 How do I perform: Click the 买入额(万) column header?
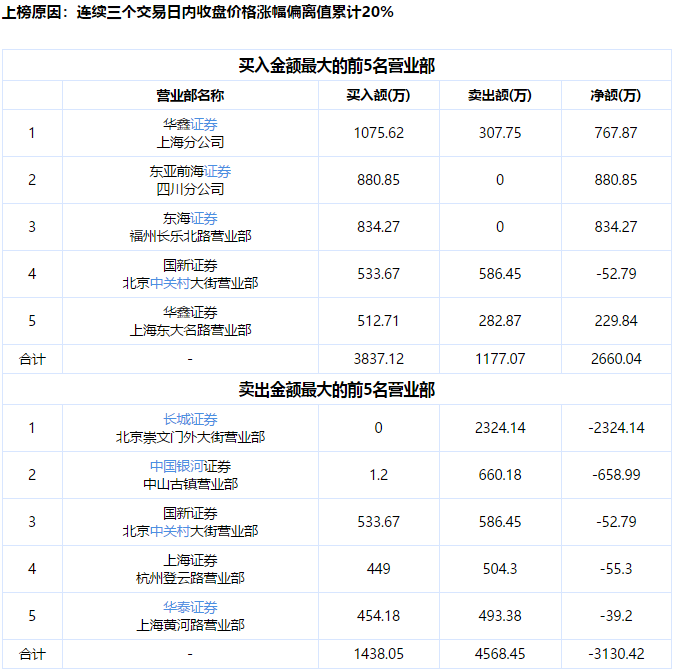[379, 96]
